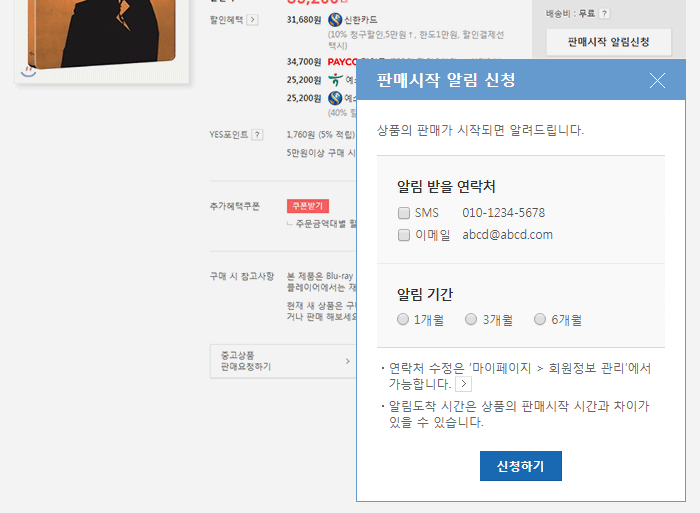Click the phone number 010-1234-5678
The height and width of the screenshot is (513, 700).
pyautogui.click(x=504, y=213)
